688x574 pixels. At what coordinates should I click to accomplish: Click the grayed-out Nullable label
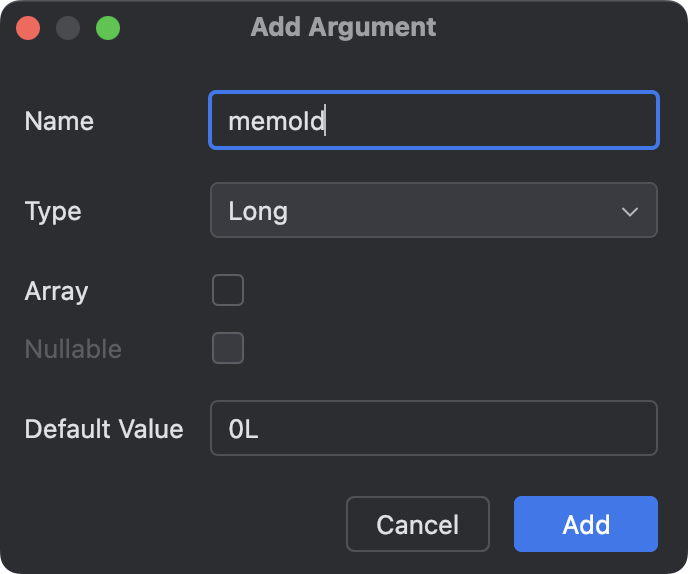73,349
